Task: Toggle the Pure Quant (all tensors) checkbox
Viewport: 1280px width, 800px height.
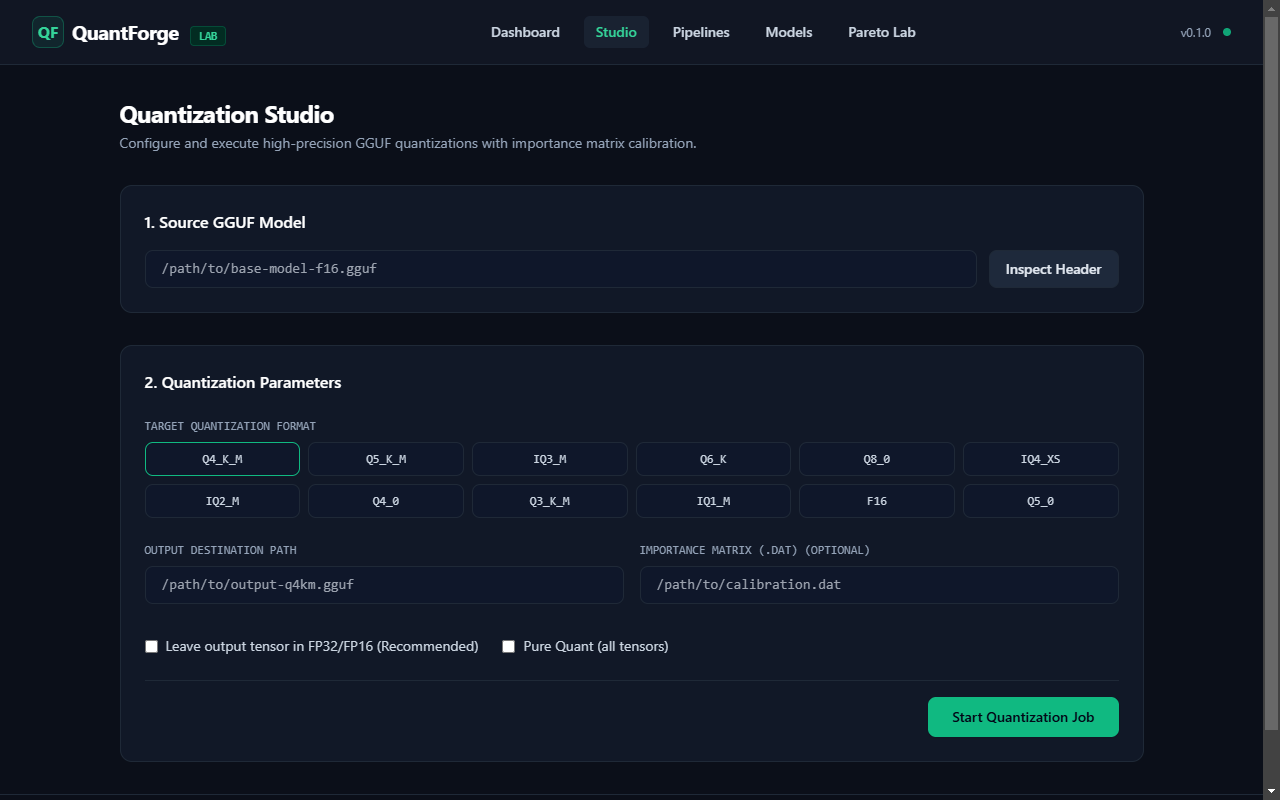Action: pyautogui.click(x=509, y=647)
